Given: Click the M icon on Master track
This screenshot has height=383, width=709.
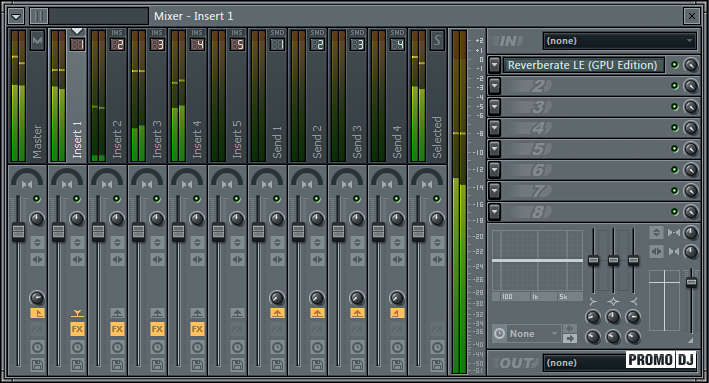Looking at the screenshot, I should point(38,41).
